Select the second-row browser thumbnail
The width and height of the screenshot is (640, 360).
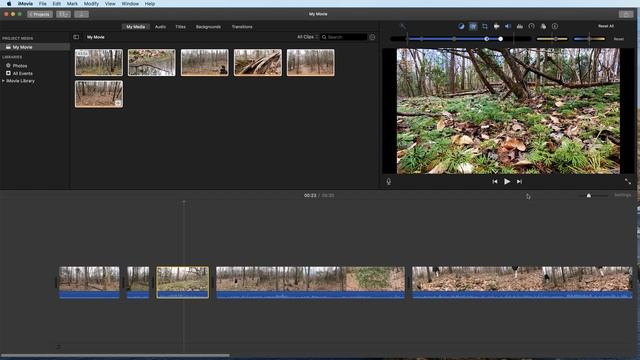pyautogui.click(x=99, y=94)
